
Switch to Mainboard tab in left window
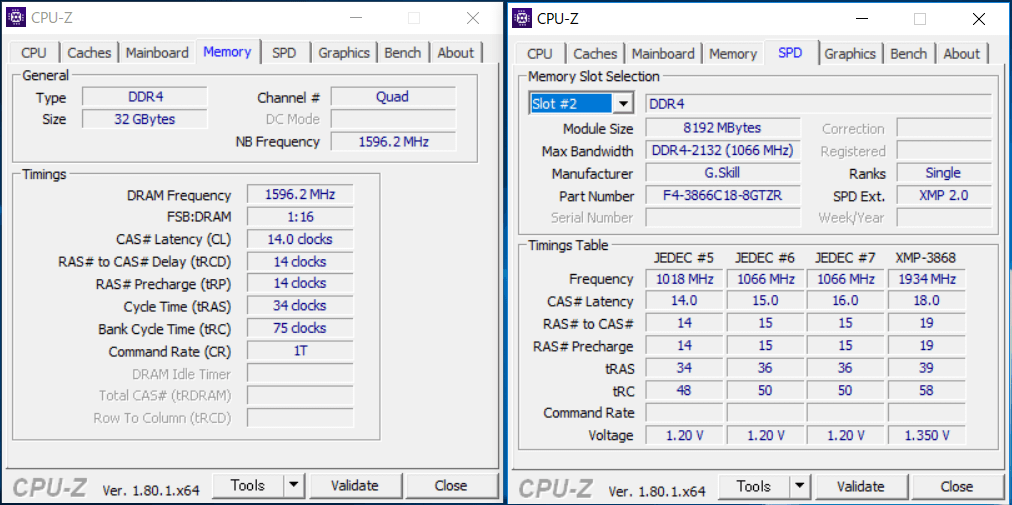point(157,53)
